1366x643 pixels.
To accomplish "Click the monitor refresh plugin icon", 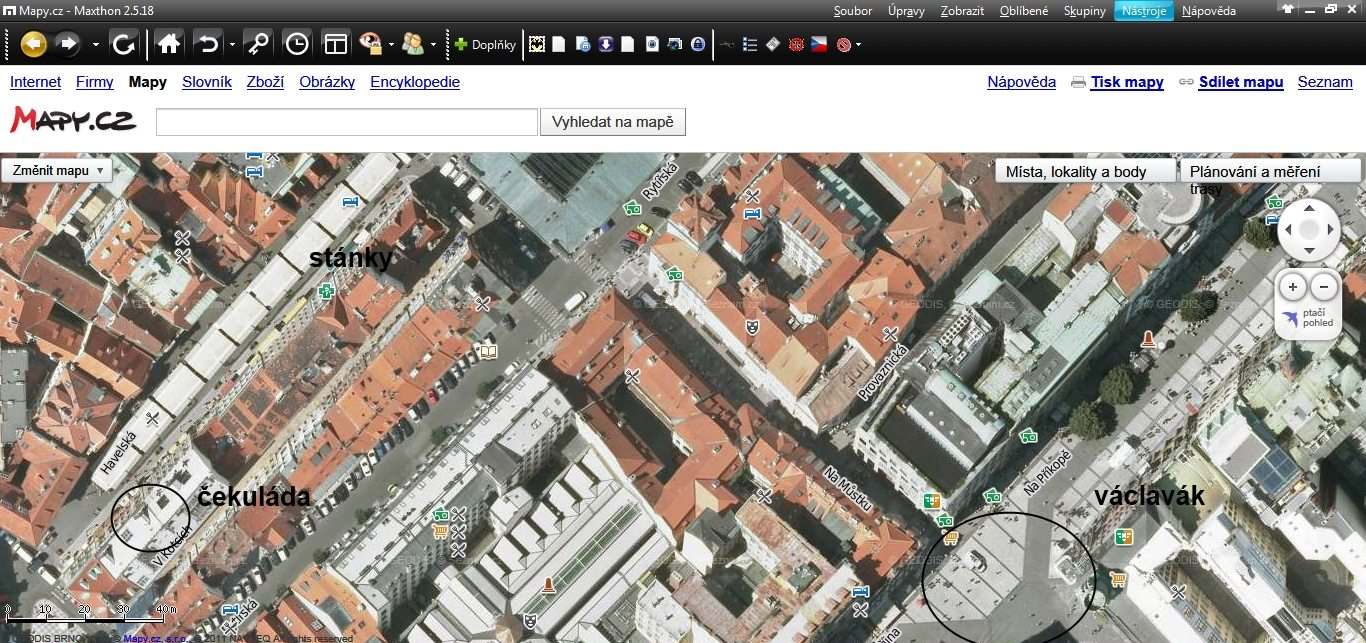I will click(675, 44).
